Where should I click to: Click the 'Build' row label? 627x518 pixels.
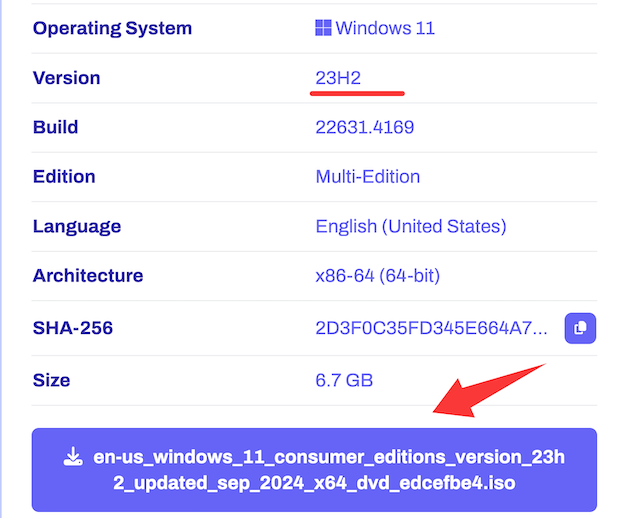point(55,127)
